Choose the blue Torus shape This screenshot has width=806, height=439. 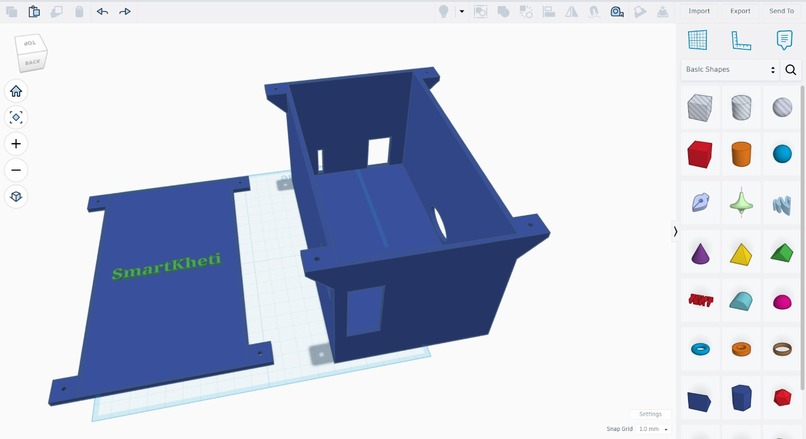pos(700,349)
